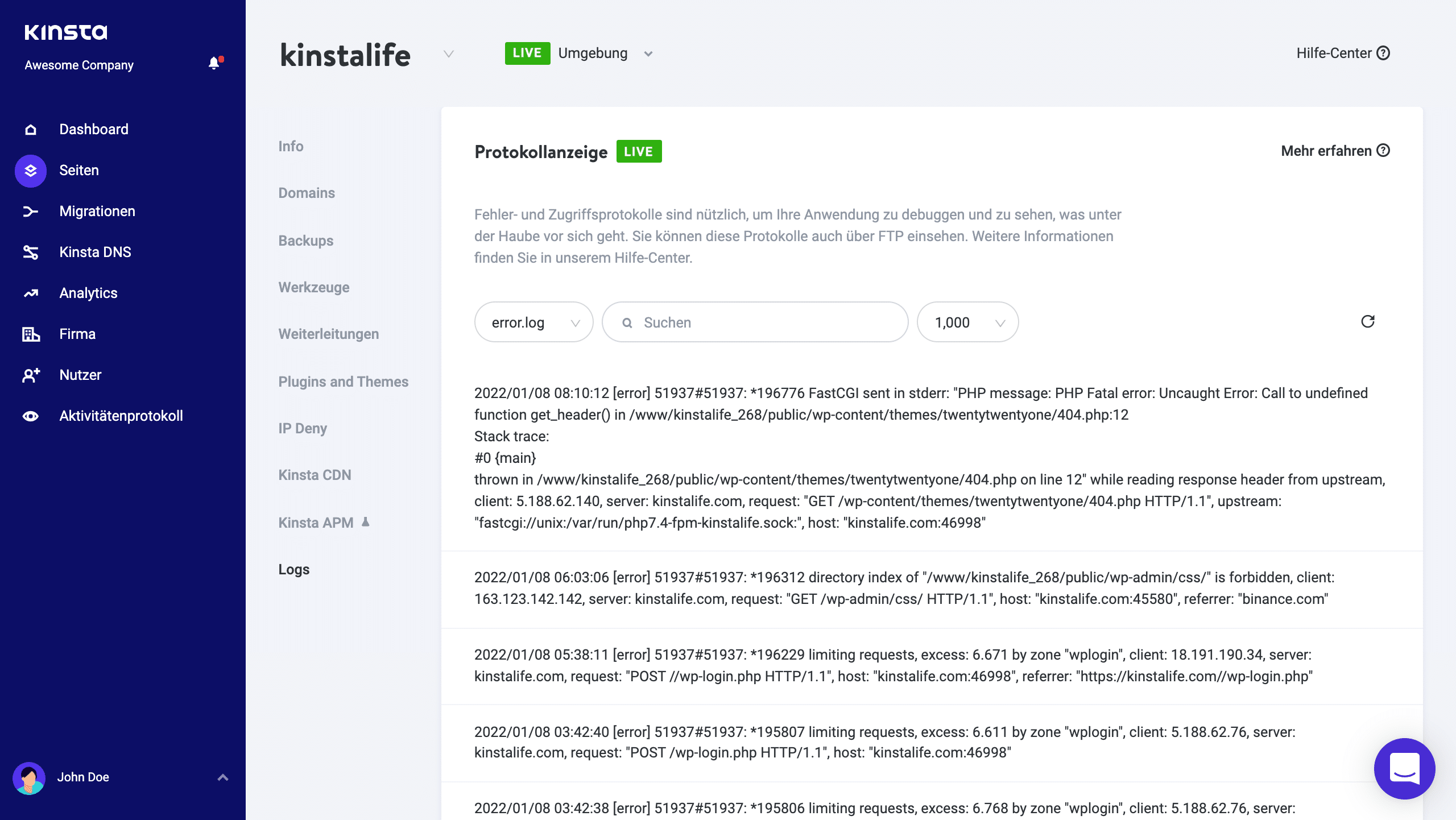1456x820 pixels.
Task: Collapse the John Doe account panel
Action: pos(222,777)
